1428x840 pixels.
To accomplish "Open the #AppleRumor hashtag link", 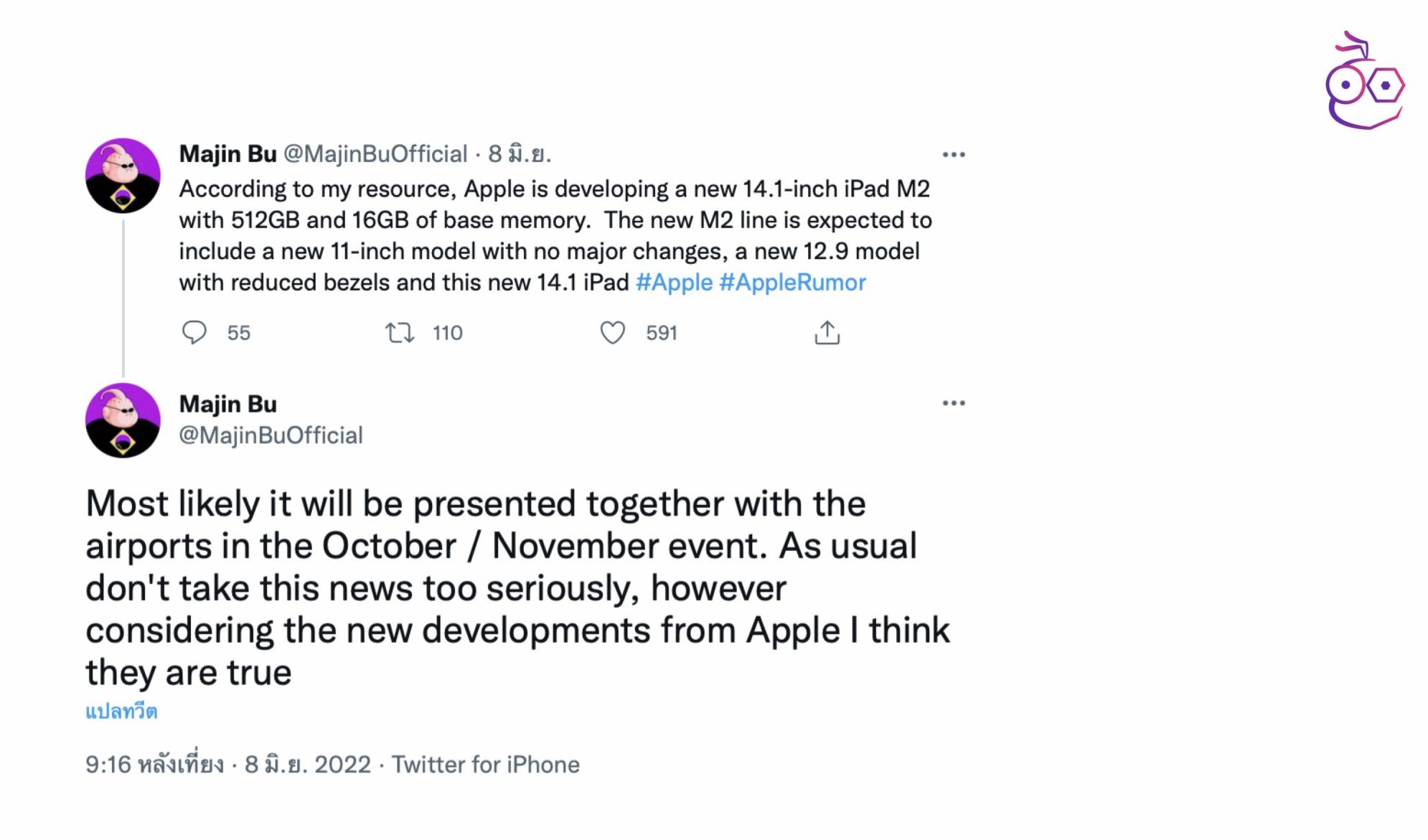I will point(792,283).
